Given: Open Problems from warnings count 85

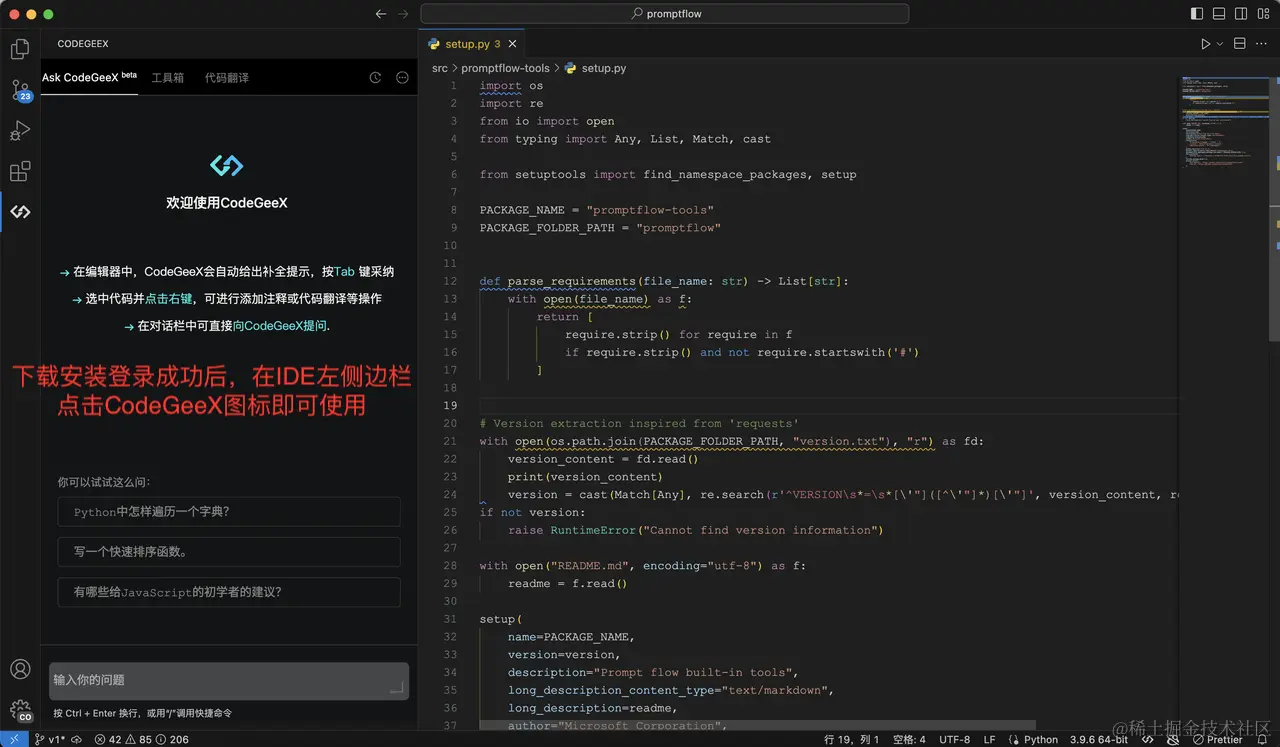Looking at the screenshot, I should click(139, 739).
